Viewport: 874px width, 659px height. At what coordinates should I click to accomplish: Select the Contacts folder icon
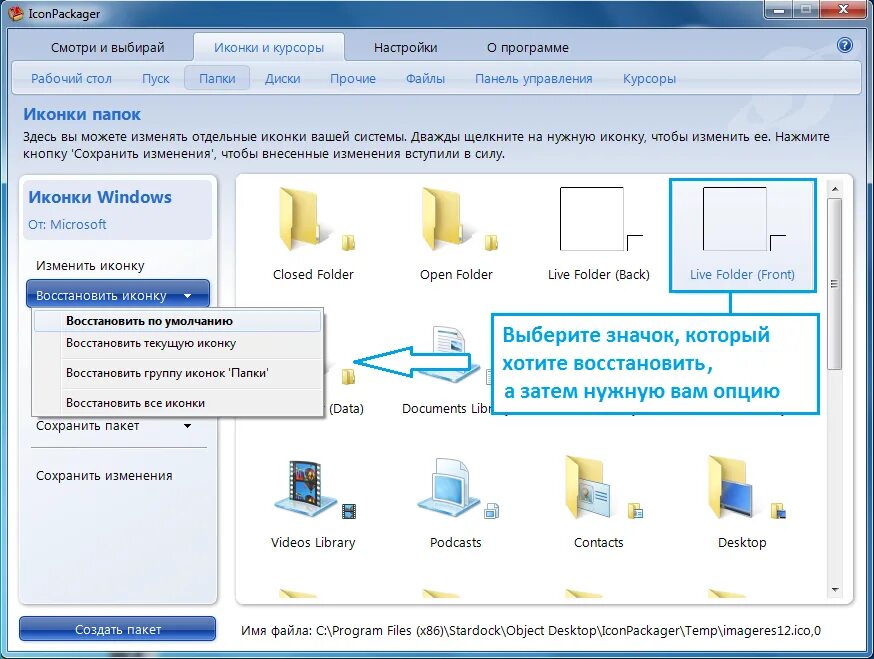(x=599, y=503)
